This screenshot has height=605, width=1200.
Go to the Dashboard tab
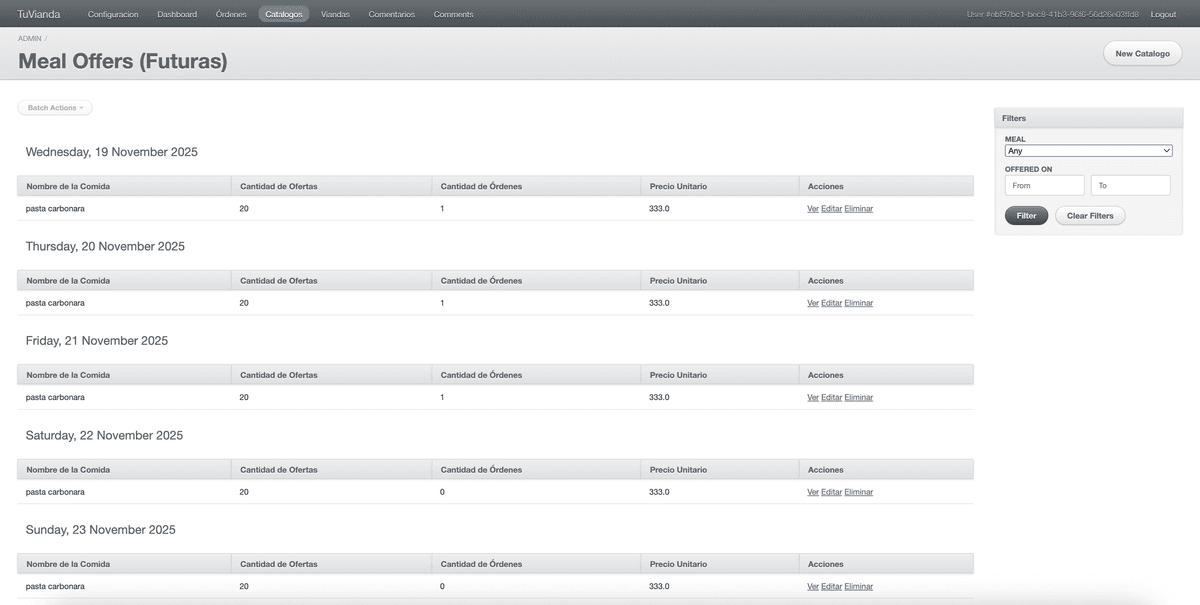(177, 14)
